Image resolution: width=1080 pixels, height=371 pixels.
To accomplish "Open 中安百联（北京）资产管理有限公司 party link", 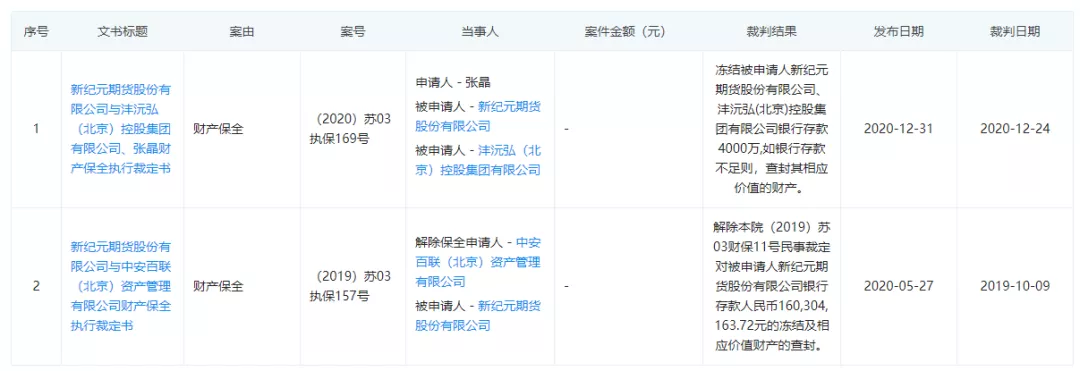I will click(479, 262).
